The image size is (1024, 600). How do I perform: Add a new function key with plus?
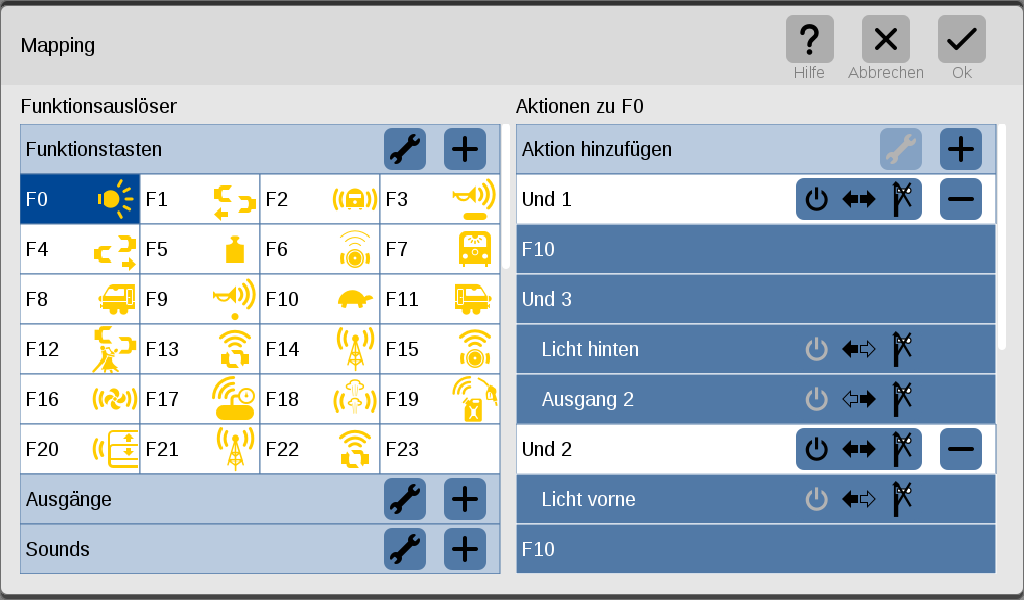click(465, 149)
